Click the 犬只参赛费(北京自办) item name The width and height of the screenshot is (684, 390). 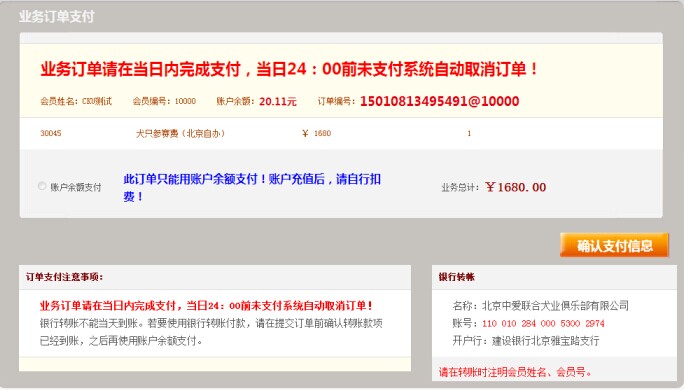tap(181, 133)
